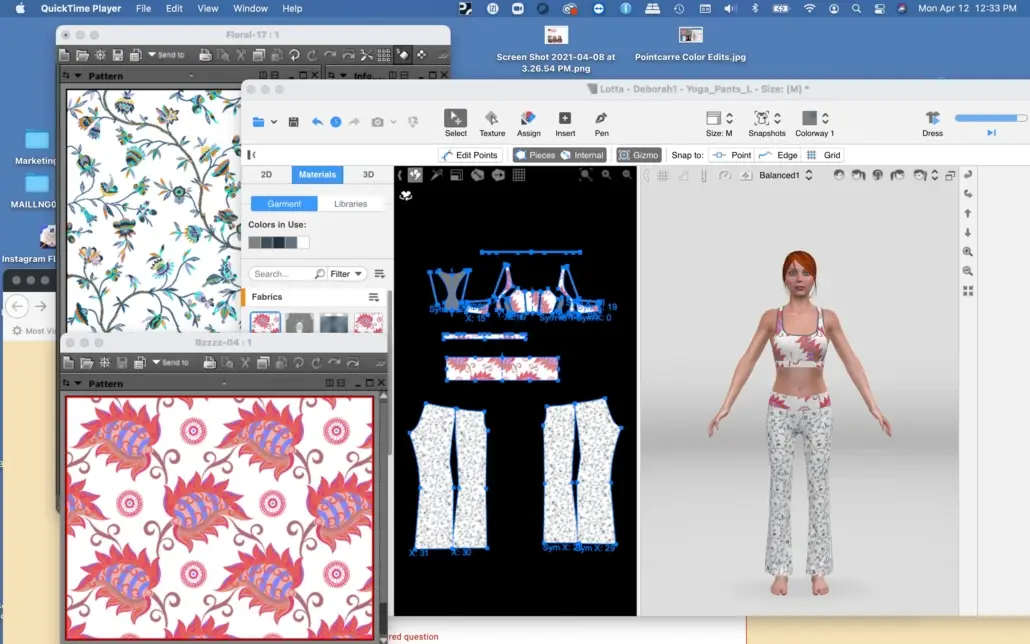Choose the Texture tool

(x=492, y=119)
